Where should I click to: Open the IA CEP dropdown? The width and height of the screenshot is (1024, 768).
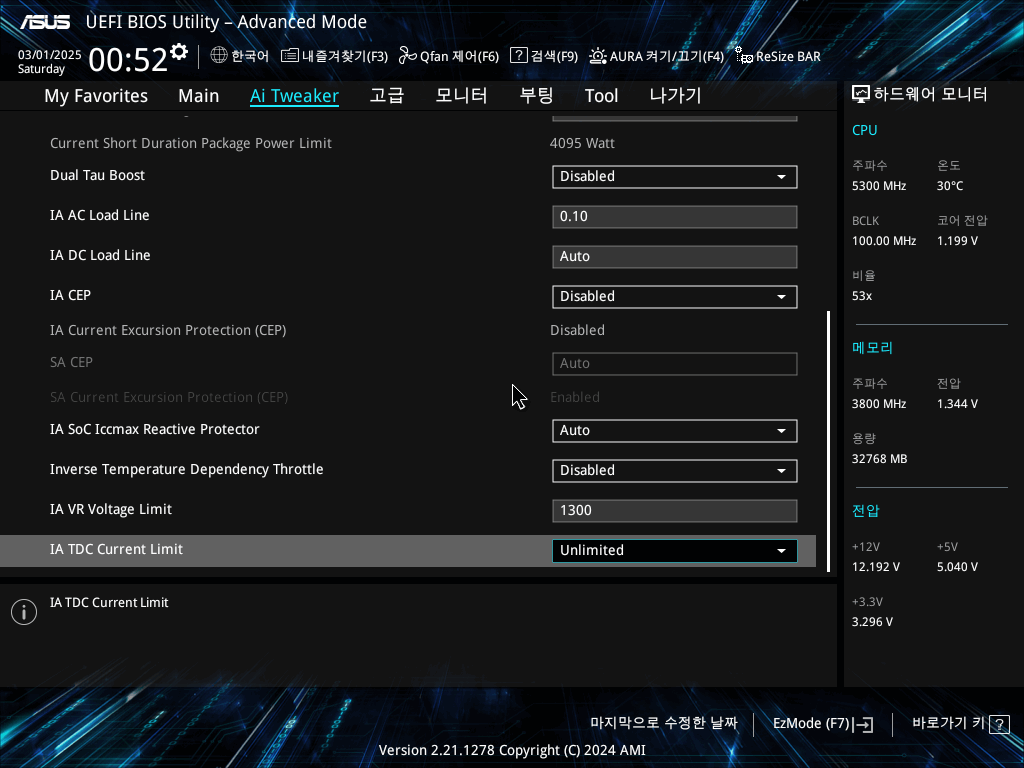(x=675, y=296)
